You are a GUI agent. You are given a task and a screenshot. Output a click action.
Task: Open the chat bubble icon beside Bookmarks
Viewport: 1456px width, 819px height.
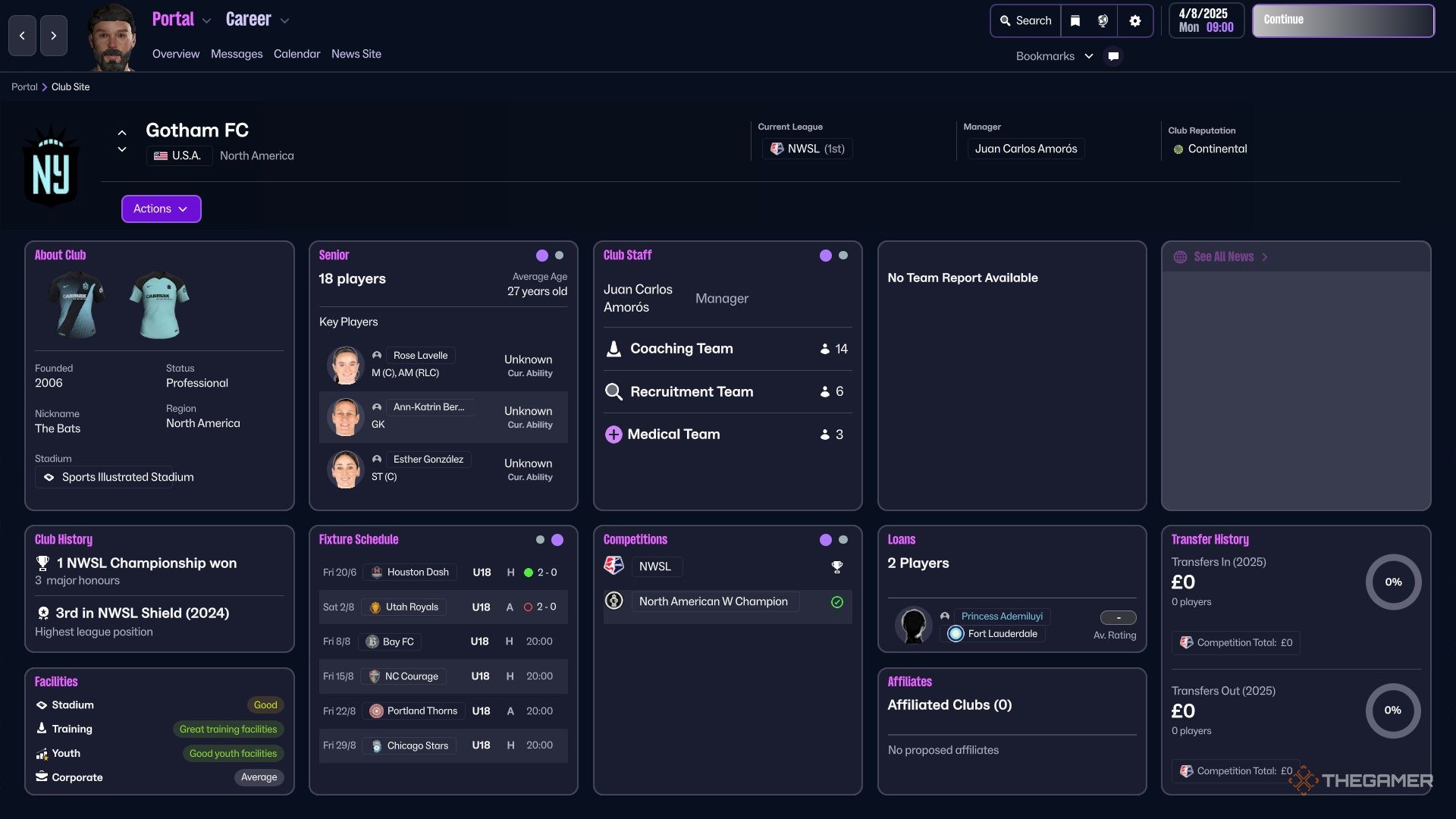click(x=1112, y=56)
